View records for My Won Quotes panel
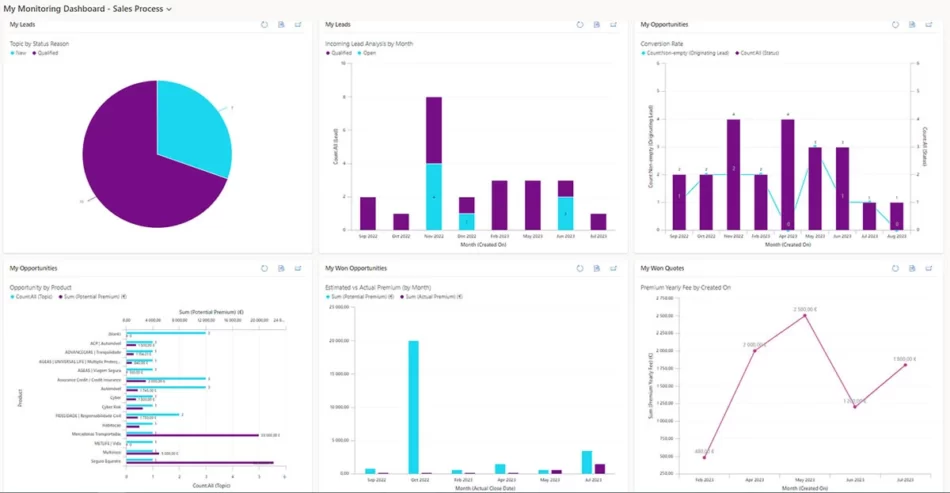The width and height of the screenshot is (950, 493). pos(911,268)
